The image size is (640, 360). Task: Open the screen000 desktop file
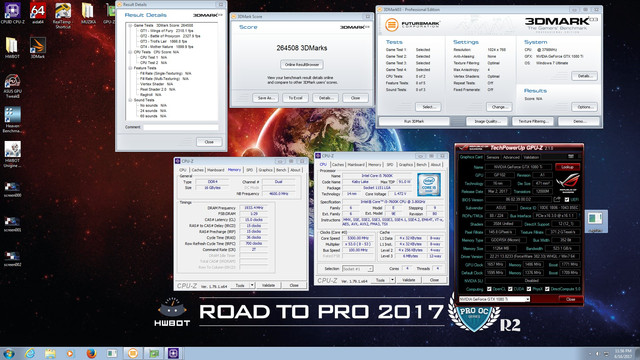[x=12, y=189]
